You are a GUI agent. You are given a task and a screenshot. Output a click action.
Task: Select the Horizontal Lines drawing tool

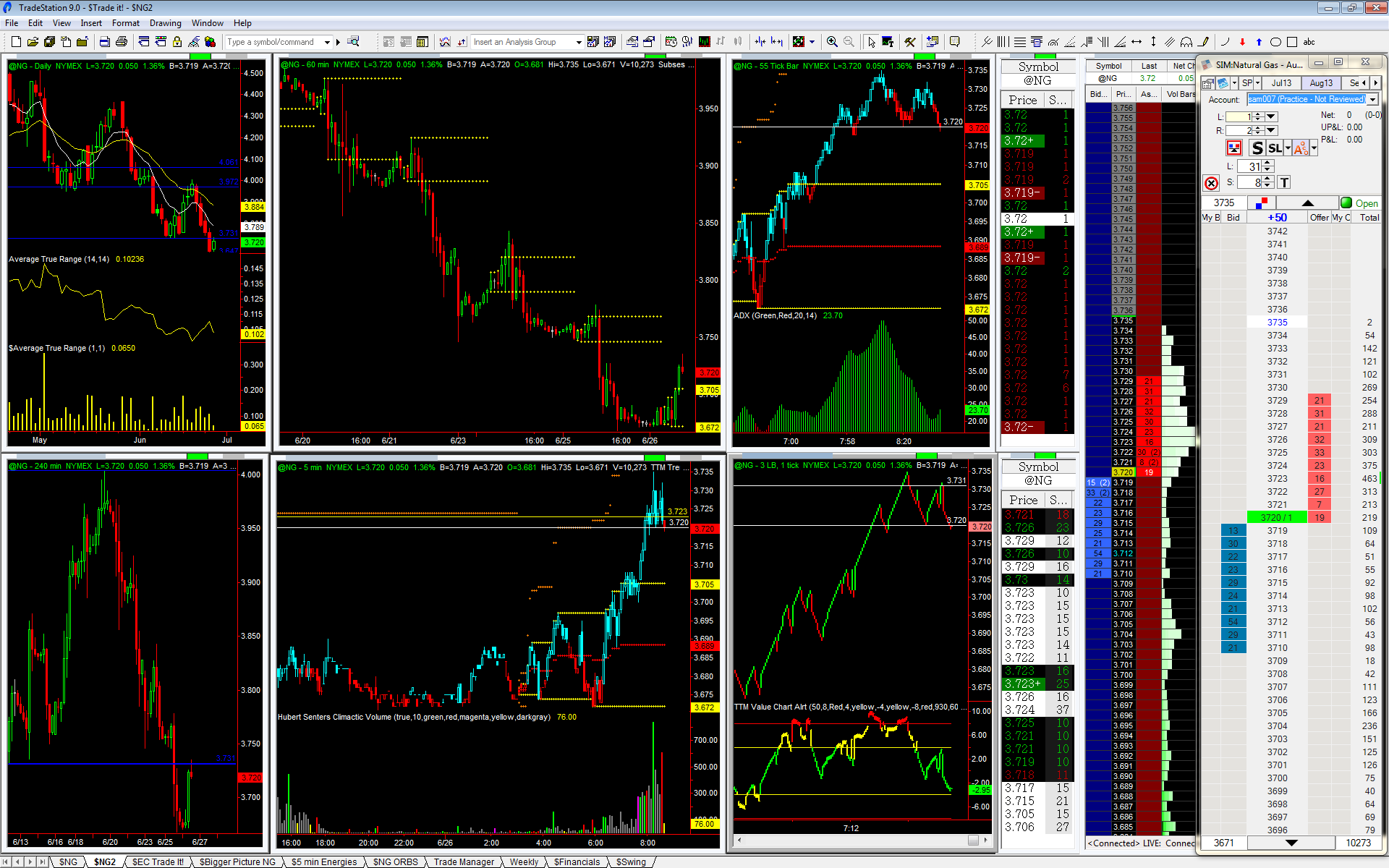[x=1019, y=42]
